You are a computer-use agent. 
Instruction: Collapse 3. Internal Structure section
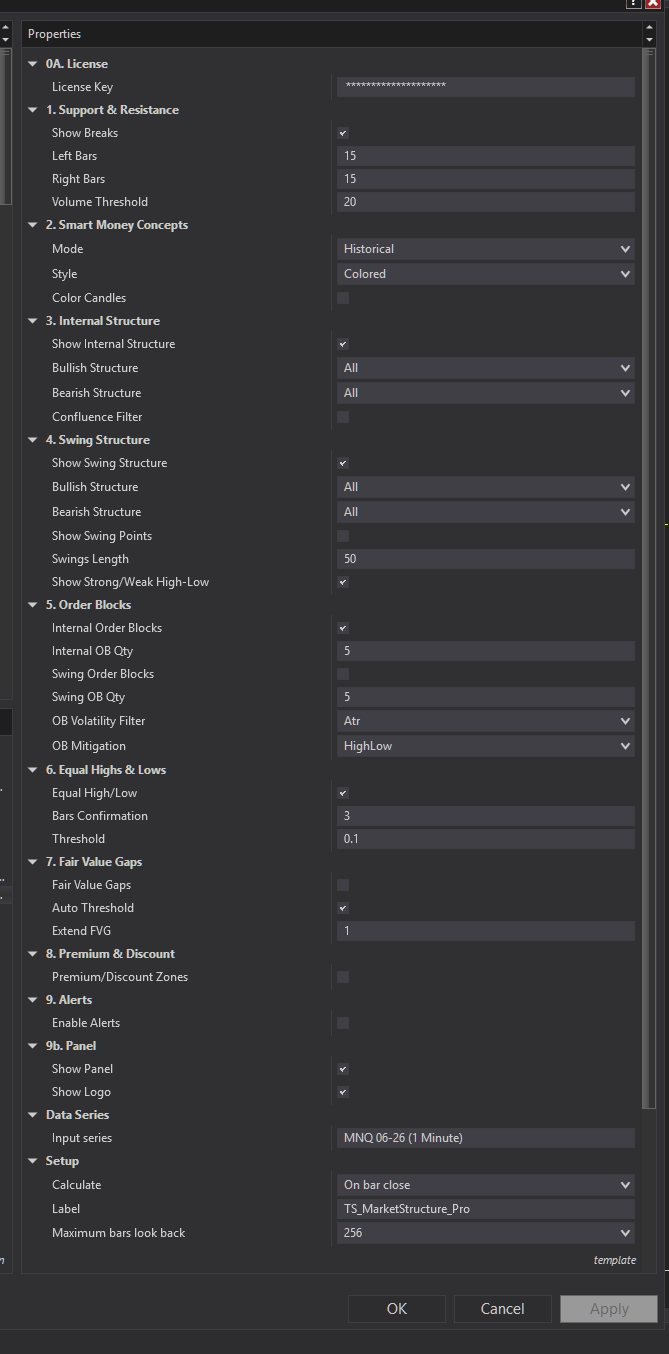click(x=33, y=321)
